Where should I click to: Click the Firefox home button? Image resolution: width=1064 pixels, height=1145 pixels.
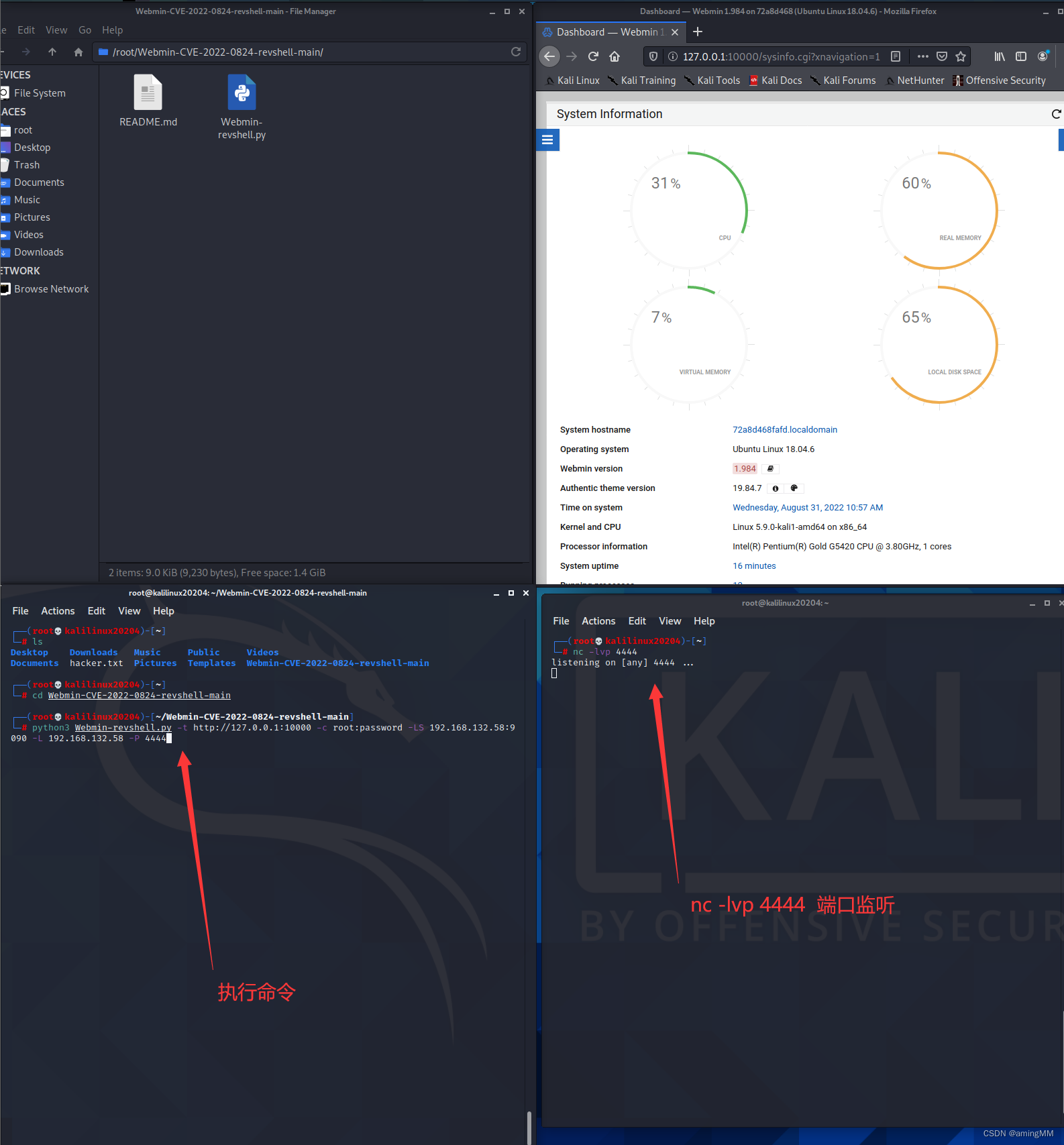point(615,56)
